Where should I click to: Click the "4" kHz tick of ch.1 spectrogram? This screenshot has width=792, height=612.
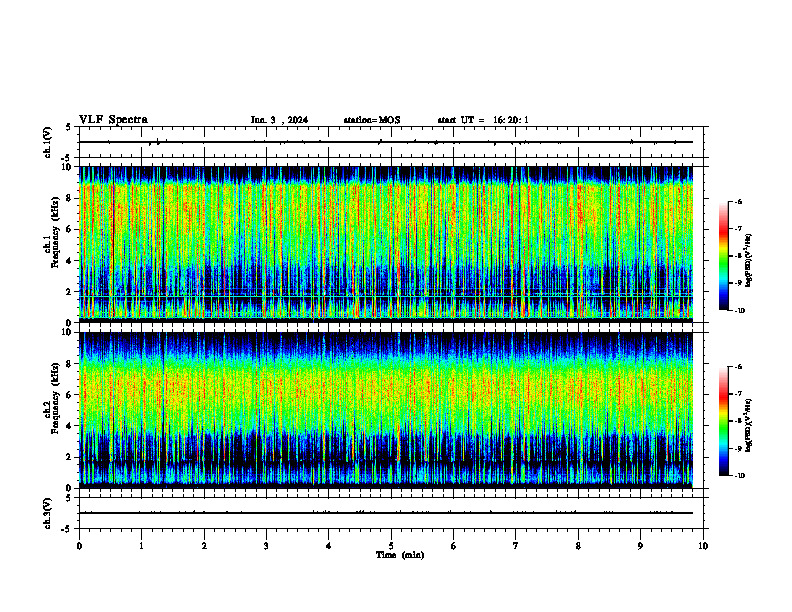pyautogui.click(x=69, y=261)
